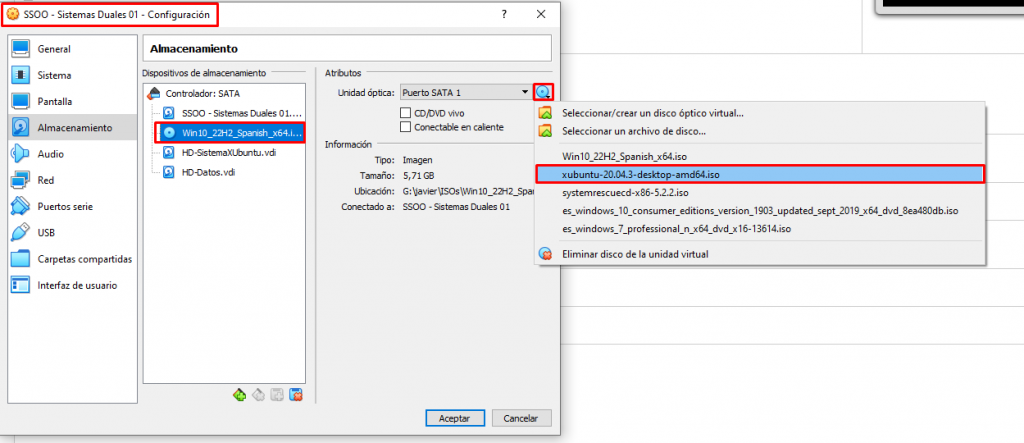Open the USB settings section
This screenshot has height=443, width=1024.
pyautogui.click(x=46, y=232)
